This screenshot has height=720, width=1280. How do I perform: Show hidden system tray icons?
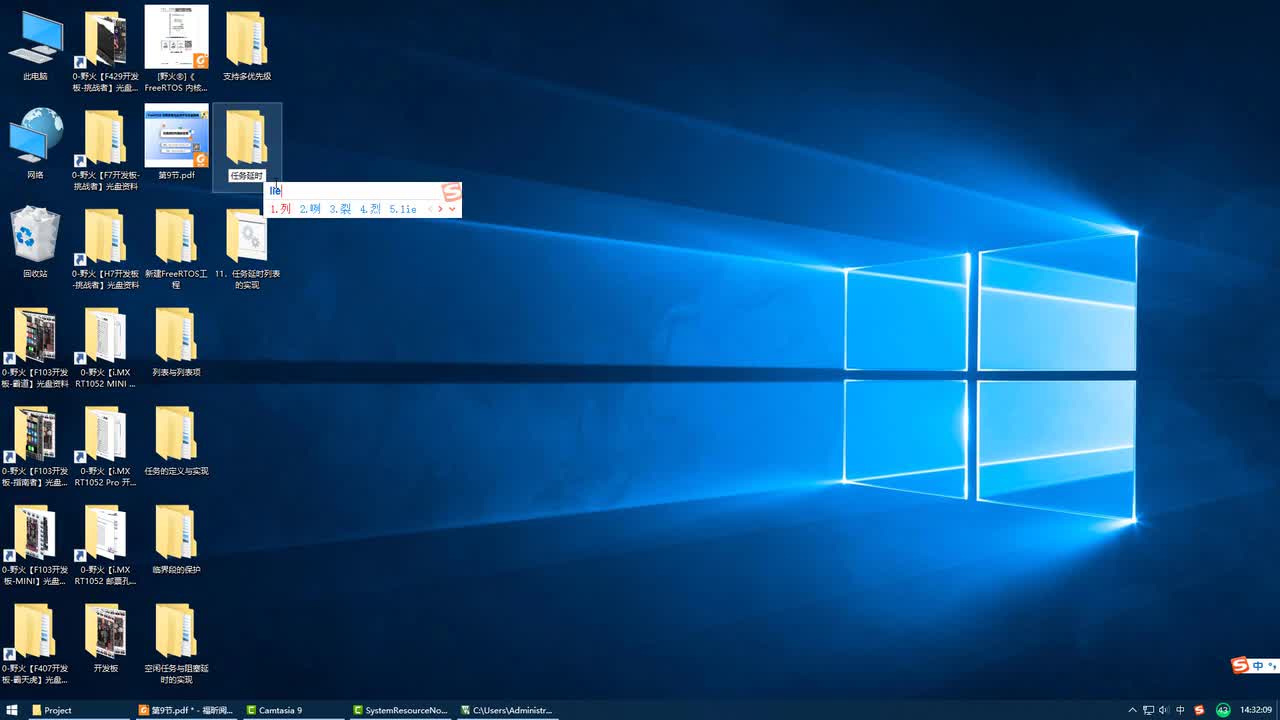coord(1133,710)
